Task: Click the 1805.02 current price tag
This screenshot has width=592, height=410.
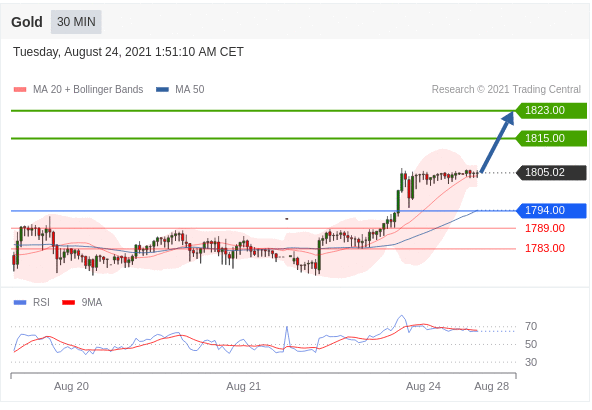Action: click(x=551, y=173)
